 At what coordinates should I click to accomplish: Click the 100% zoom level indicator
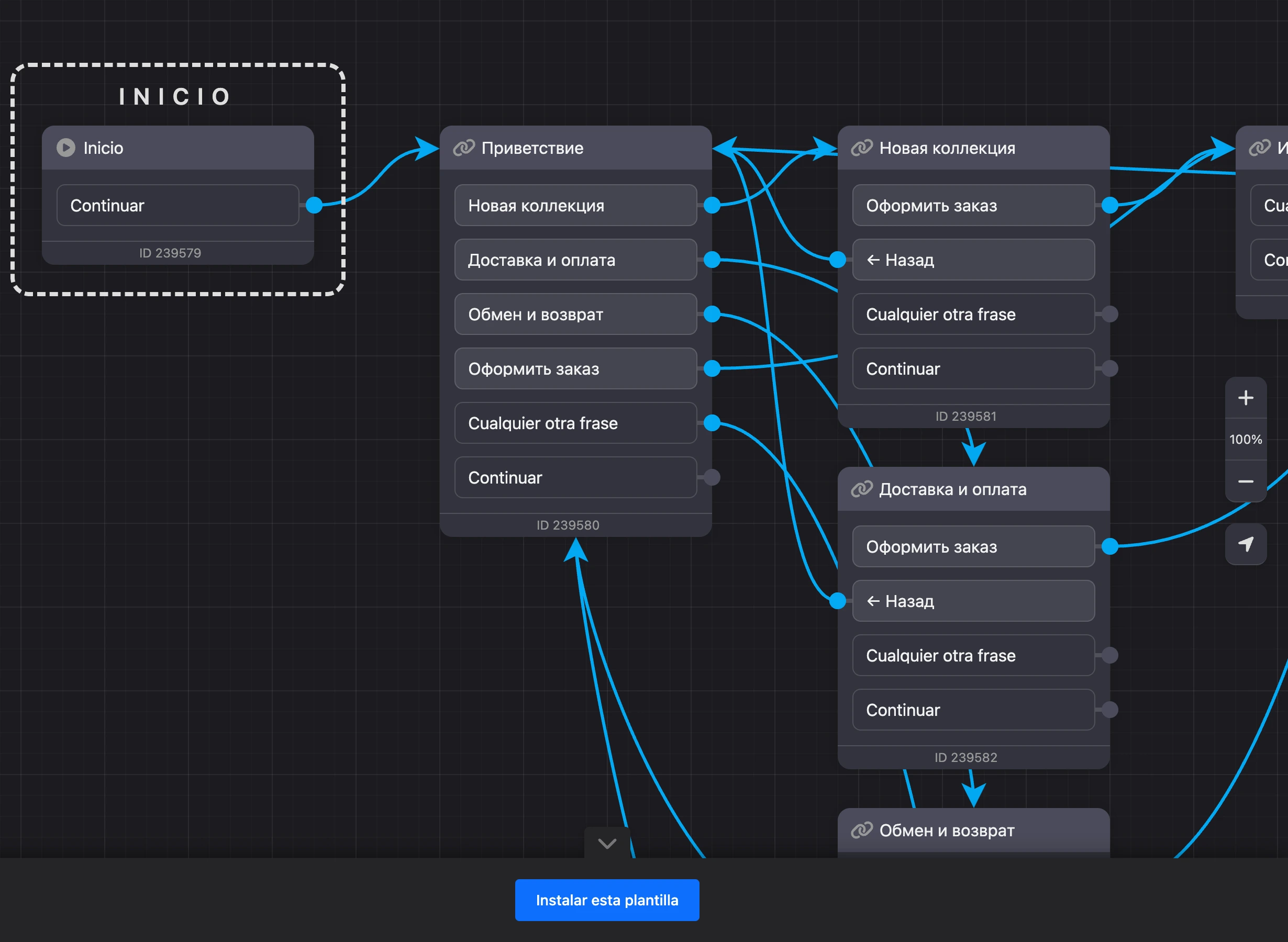tap(1246, 440)
